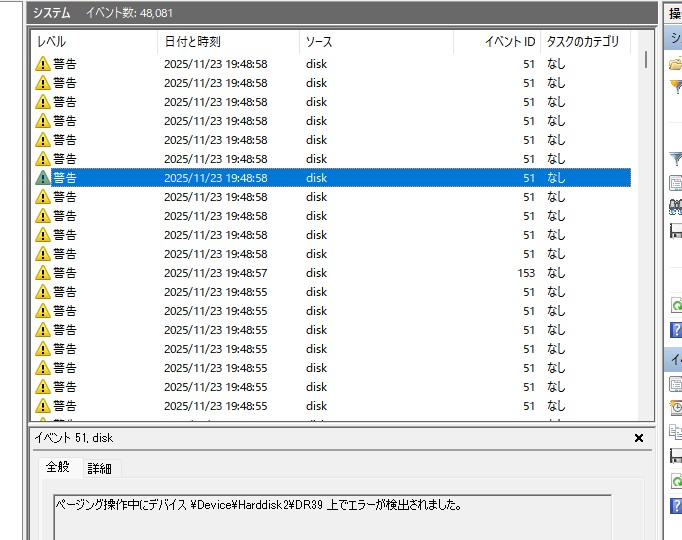Select the 全般 tab
The width and height of the screenshot is (682, 540).
pos(58,467)
